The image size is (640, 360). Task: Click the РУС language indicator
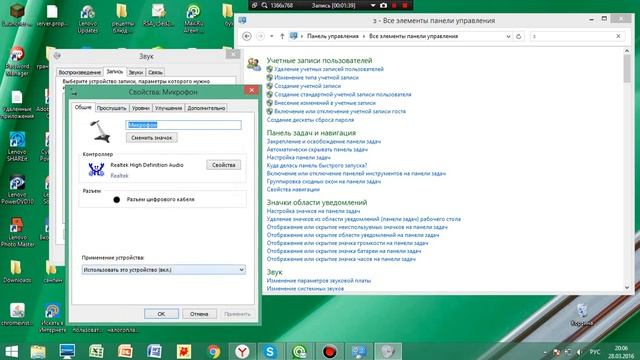click(595, 352)
